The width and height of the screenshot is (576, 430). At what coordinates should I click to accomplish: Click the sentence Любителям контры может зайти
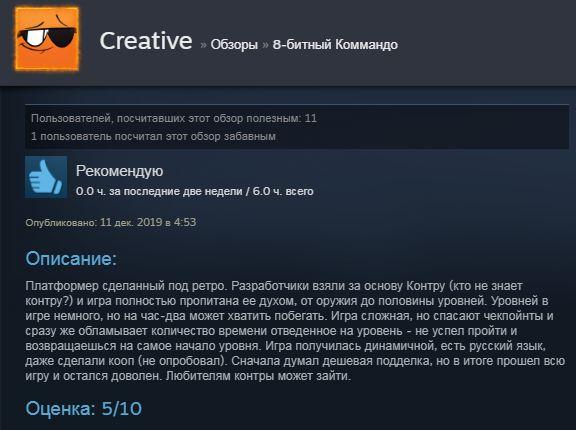pyautogui.click(x=259, y=376)
